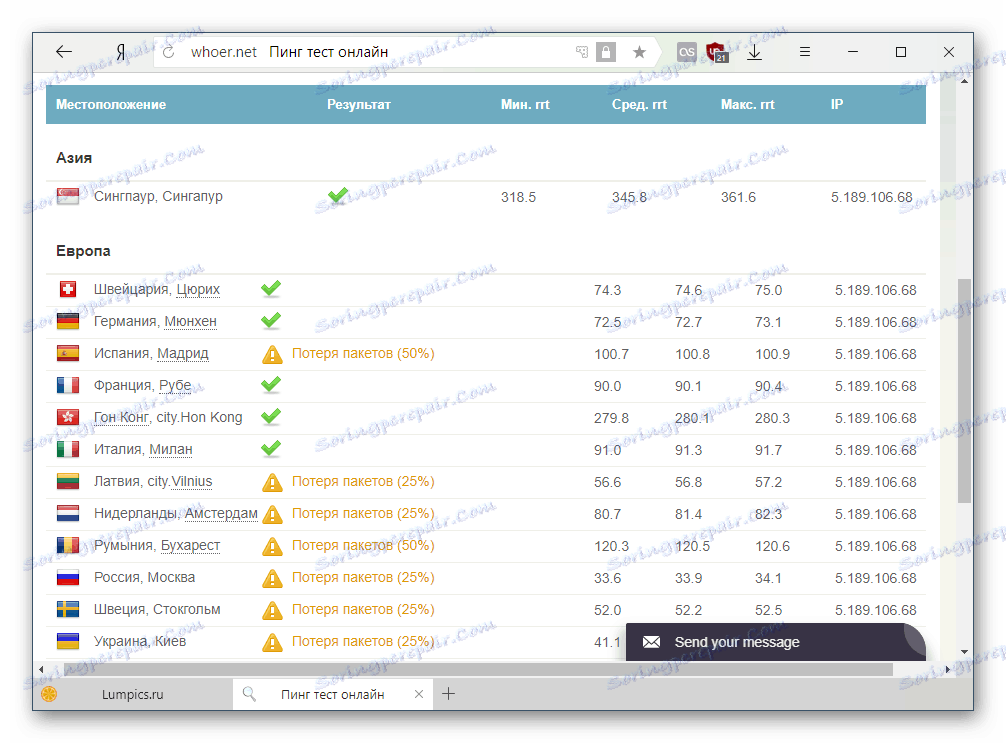Click the Милан city link
Image resolution: width=1006 pixels, height=743 pixels.
pyautogui.click(x=171, y=450)
